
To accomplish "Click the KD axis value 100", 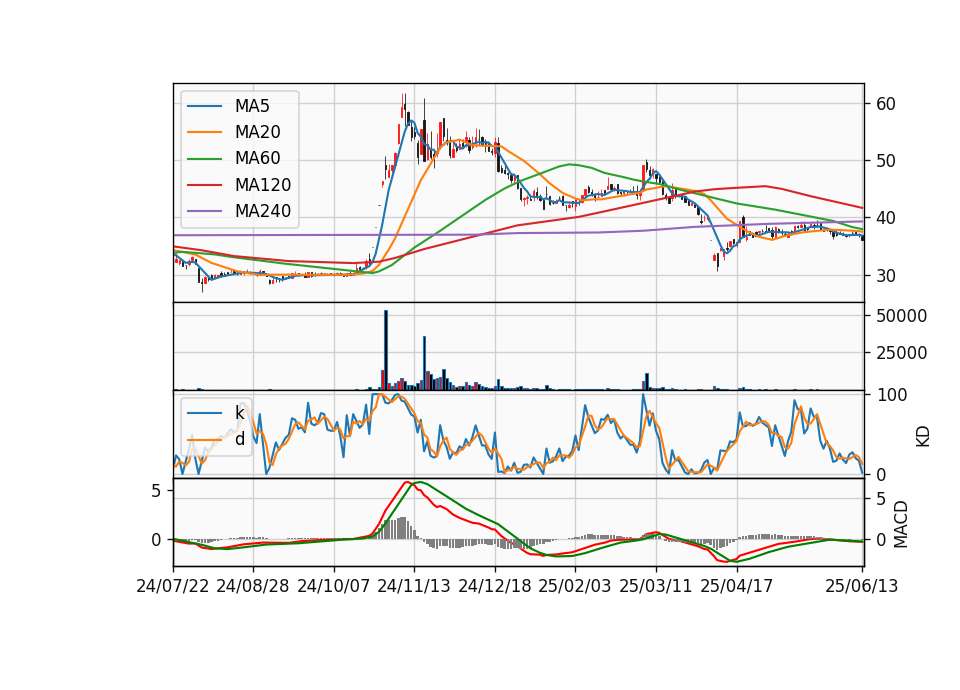I will (x=892, y=395).
